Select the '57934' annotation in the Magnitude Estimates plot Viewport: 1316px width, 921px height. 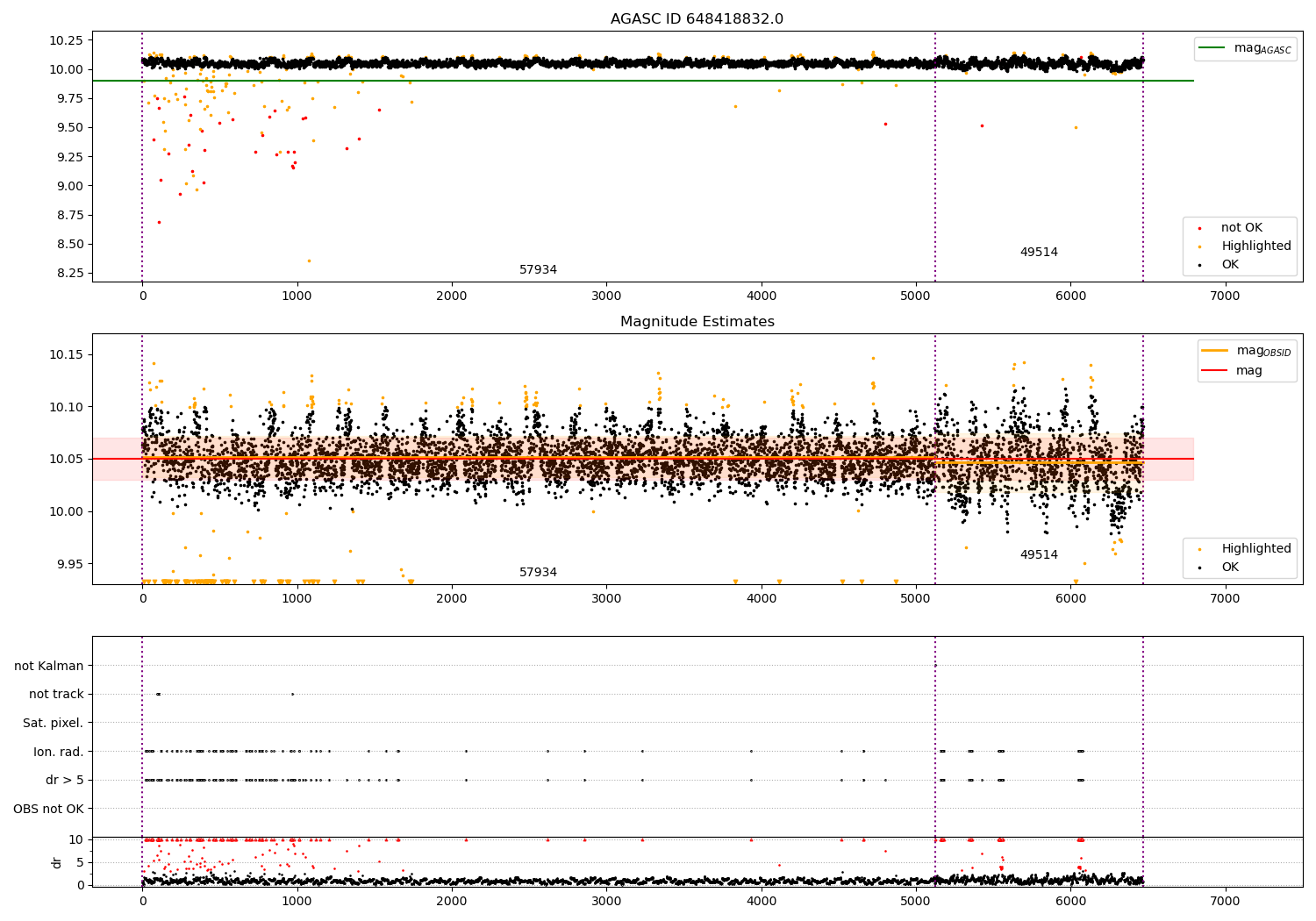tap(538, 573)
